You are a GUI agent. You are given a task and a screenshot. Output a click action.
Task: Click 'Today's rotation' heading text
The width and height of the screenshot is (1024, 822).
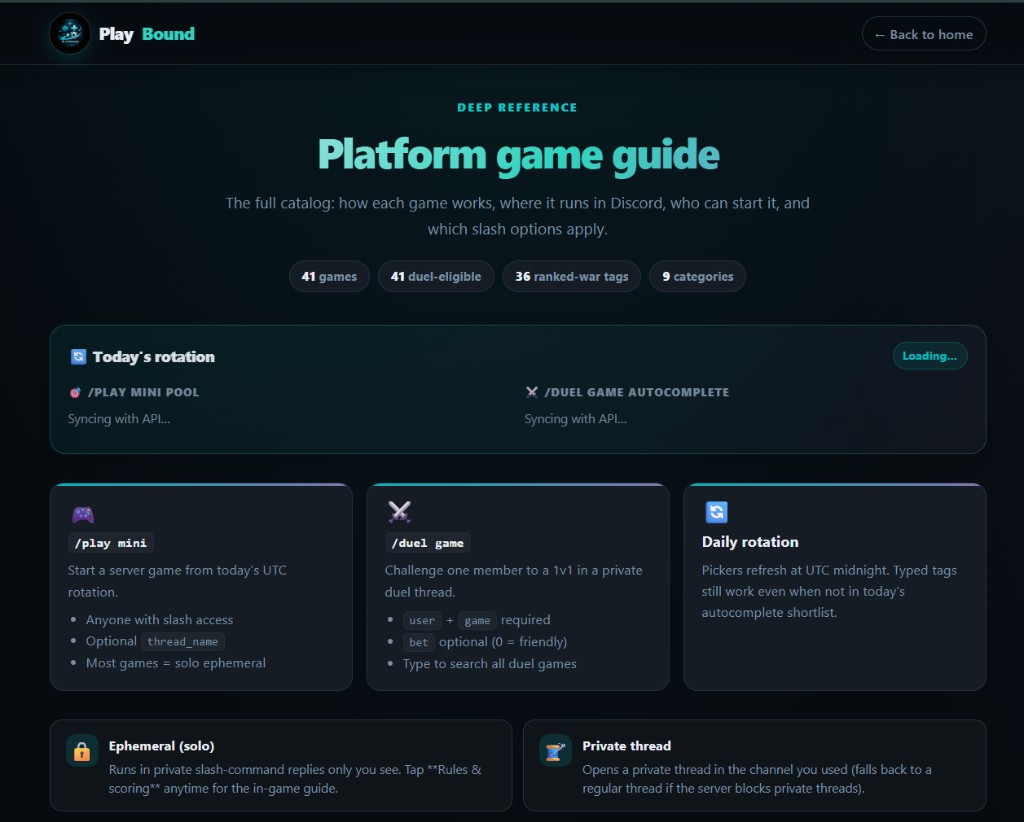coord(153,356)
